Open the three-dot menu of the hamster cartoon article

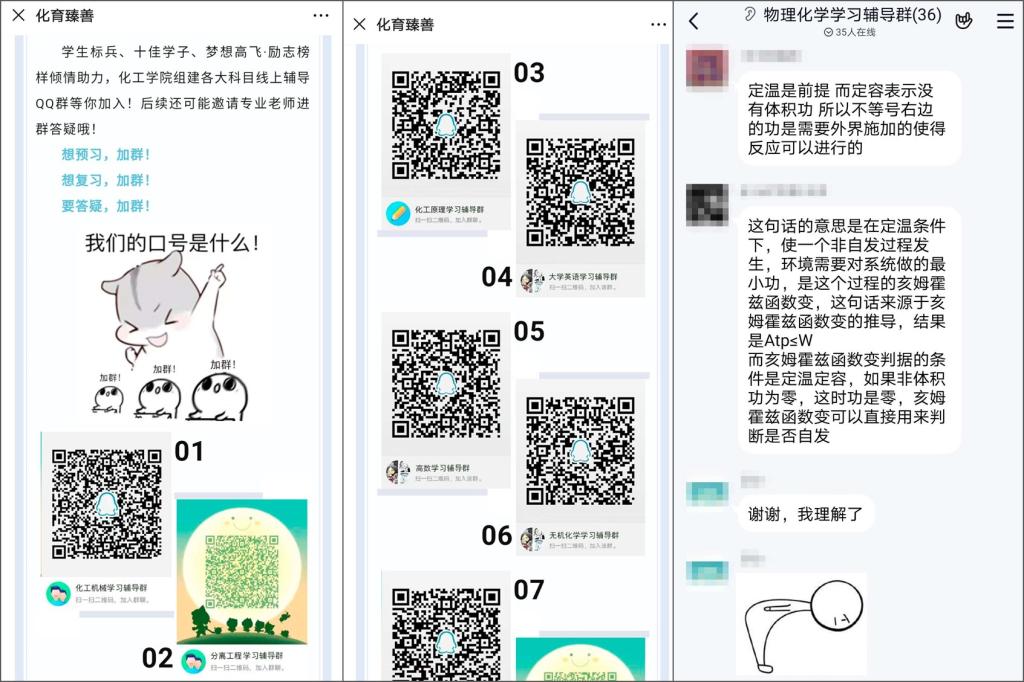(321, 15)
